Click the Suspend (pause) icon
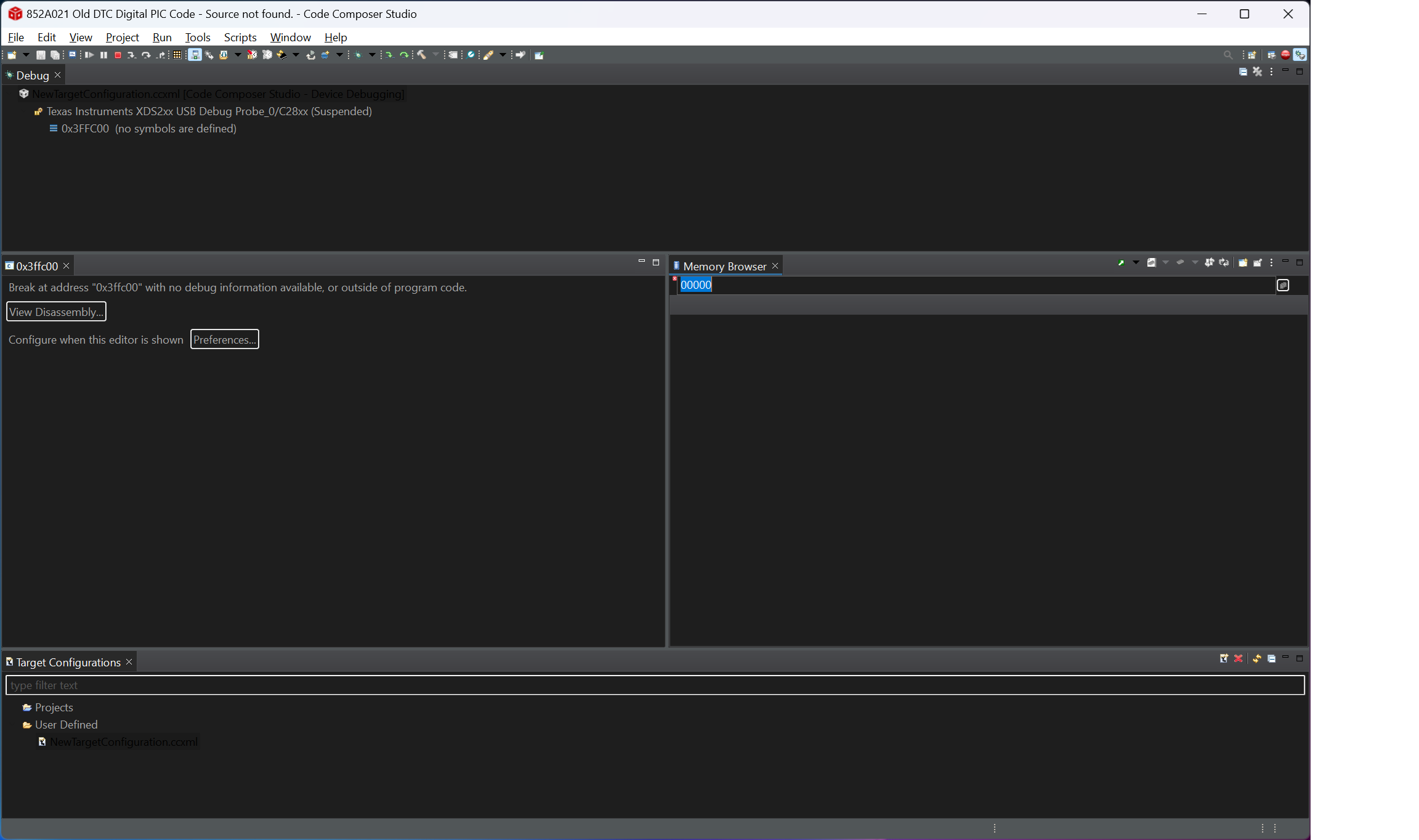Viewport: 1419px width, 840px height. point(103,55)
